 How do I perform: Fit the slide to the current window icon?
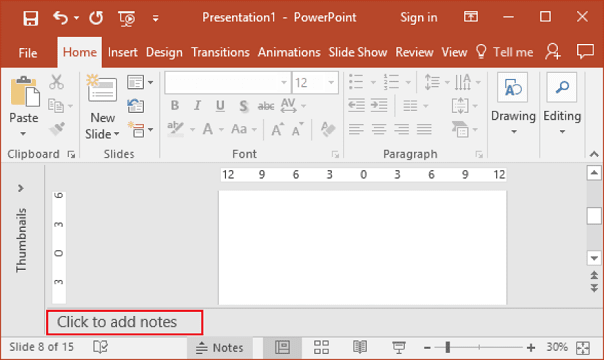pos(583,348)
